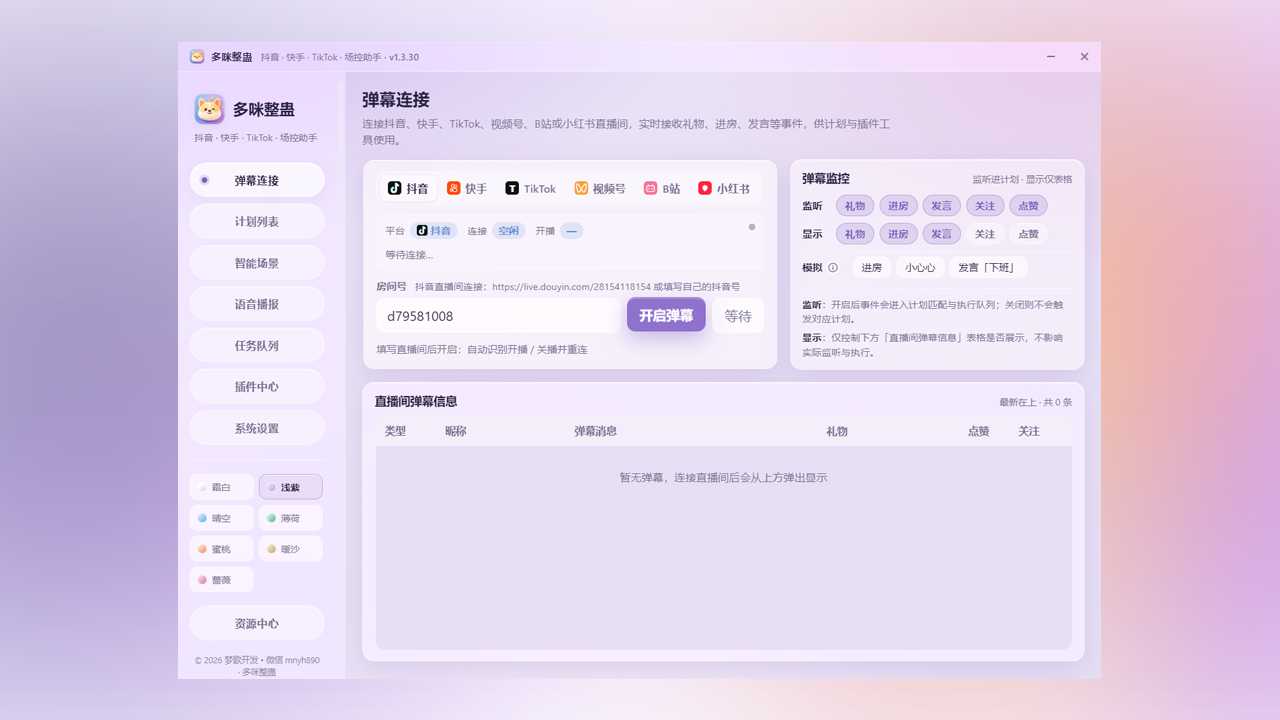
Task: Simulate 小心心 gift
Action: 920,267
